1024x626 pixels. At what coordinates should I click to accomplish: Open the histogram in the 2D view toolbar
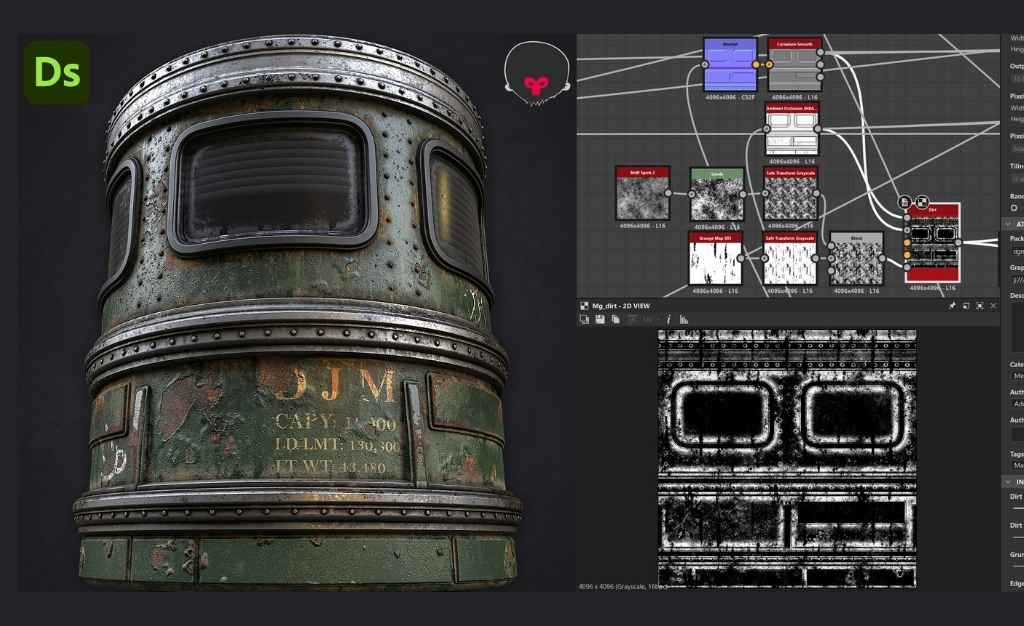tap(684, 319)
